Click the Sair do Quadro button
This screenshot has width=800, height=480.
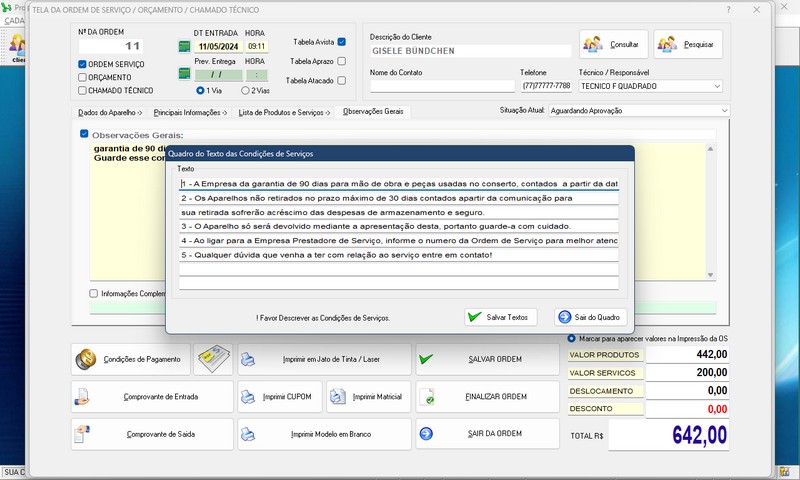(590, 317)
